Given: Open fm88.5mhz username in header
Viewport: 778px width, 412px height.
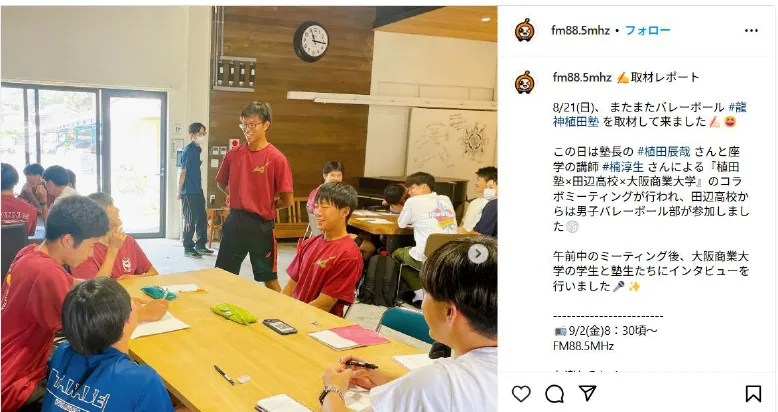Looking at the screenshot, I should [580, 30].
